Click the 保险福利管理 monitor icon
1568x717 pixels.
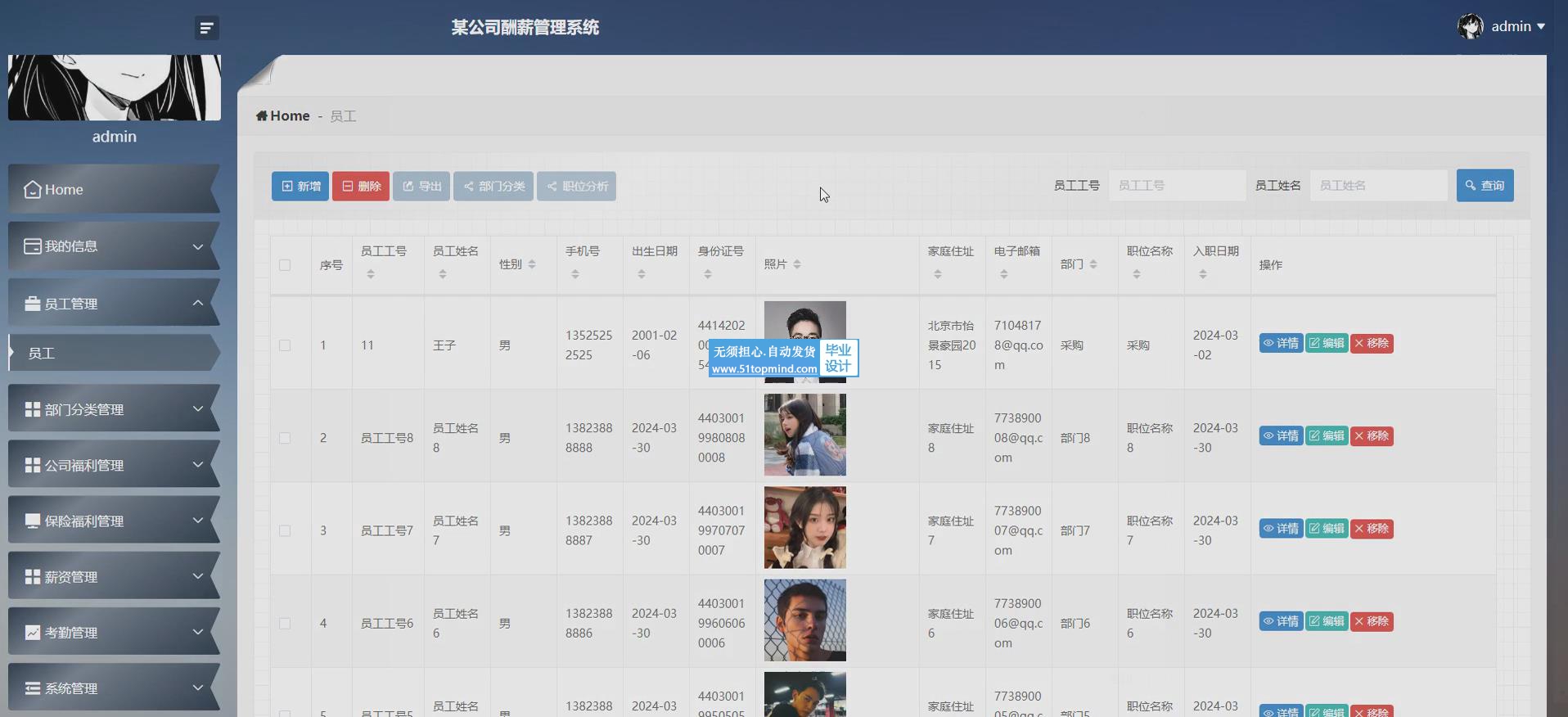tap(33, 521)
